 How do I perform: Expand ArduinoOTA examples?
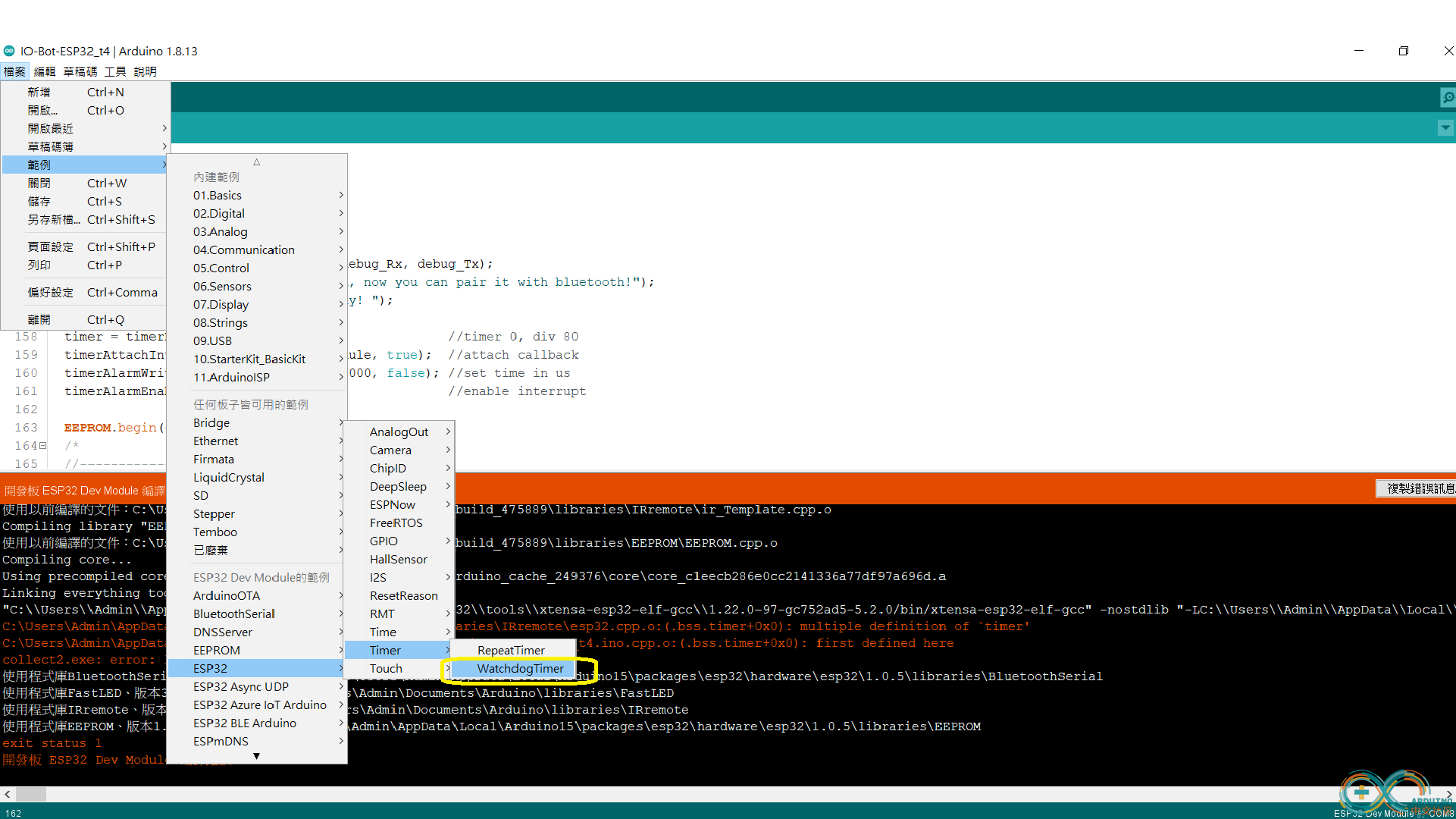[257, 595]
